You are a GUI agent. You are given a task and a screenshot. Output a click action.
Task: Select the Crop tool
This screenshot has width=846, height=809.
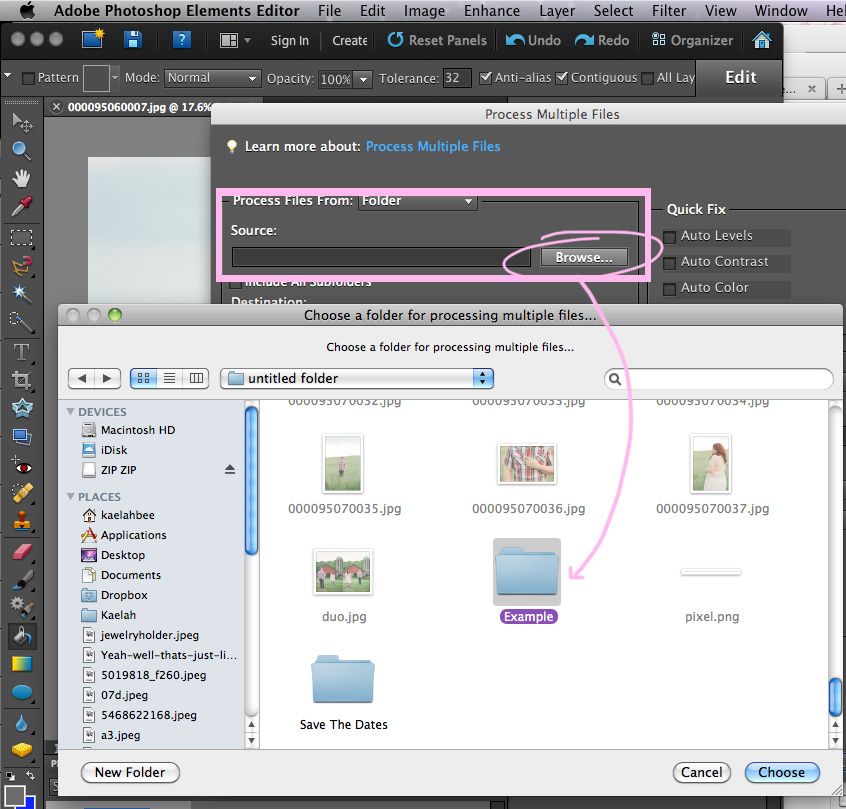click(x=22, y=380)
